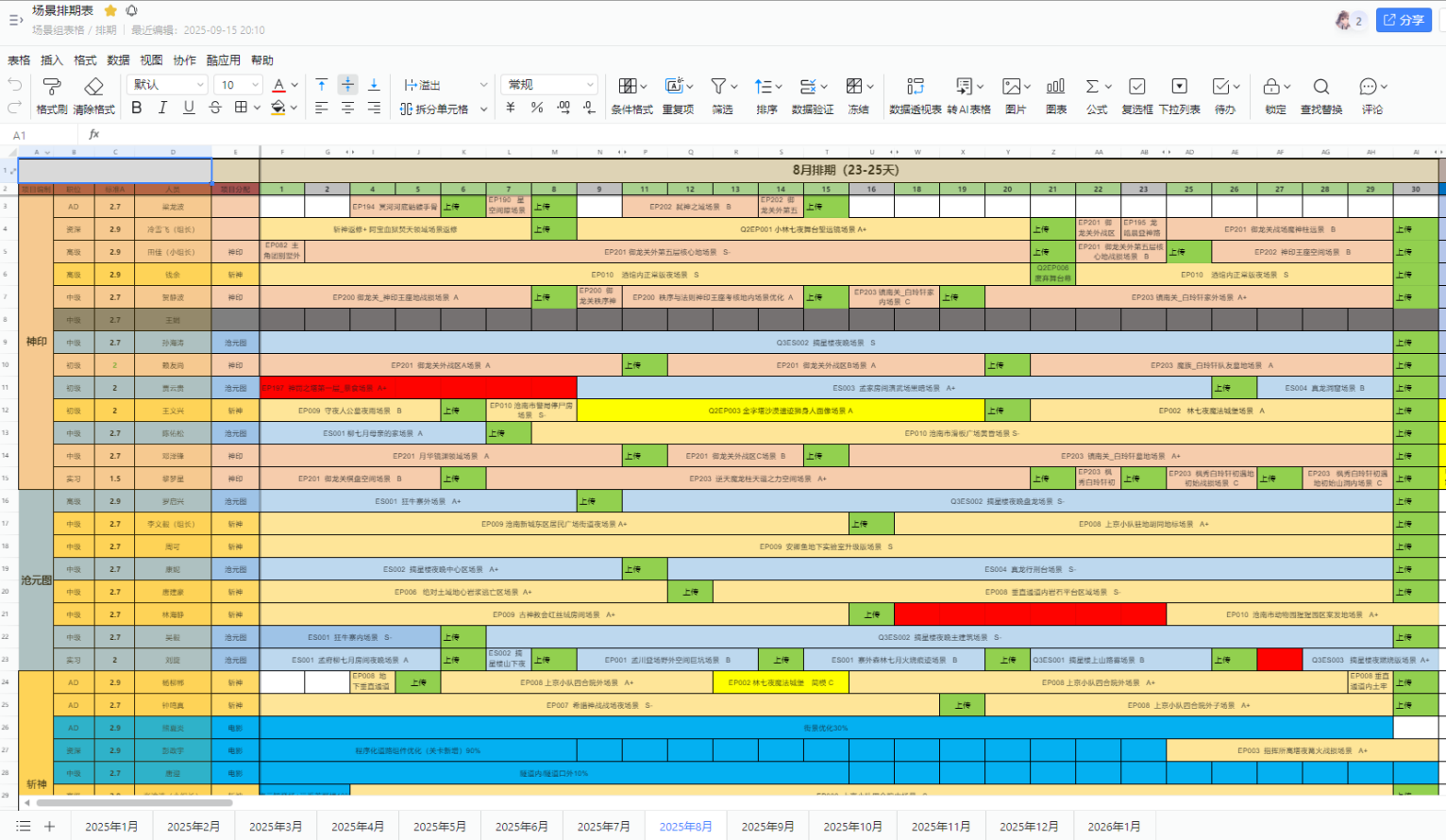The height and width of the screenshot is (840, 1446).
Task: Decrease decimal places
Action: [590, 109]
